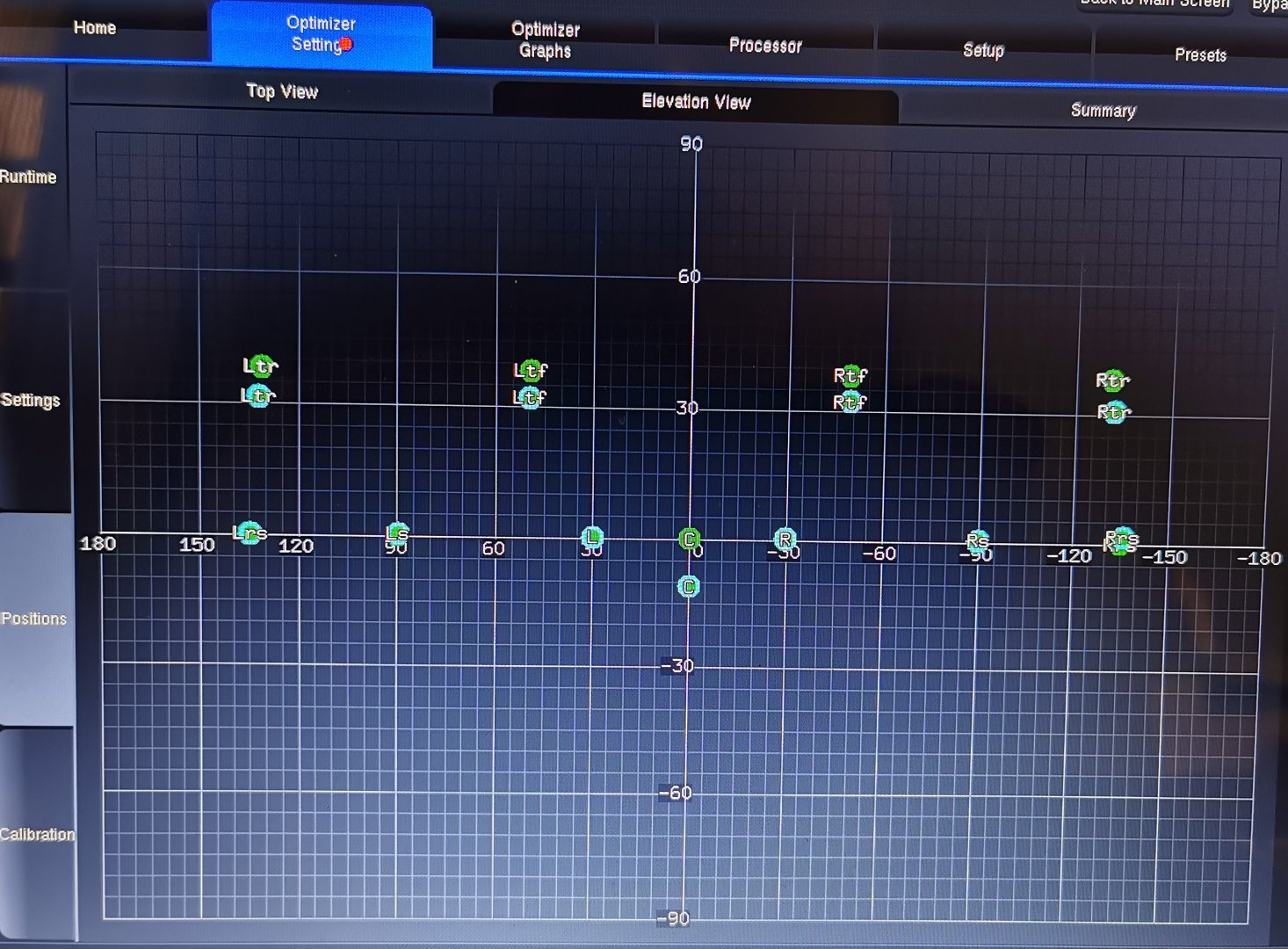Switch to the Processor tab
Screen dimensions: 1288x949
(765, 46)
